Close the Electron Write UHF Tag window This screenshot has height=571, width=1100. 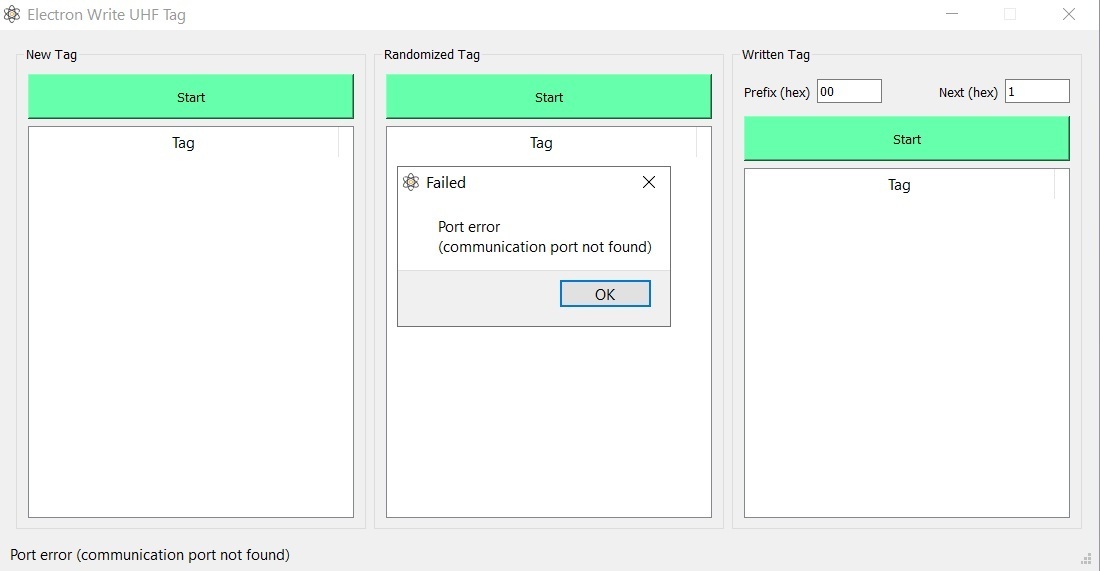click(1069, 14)
